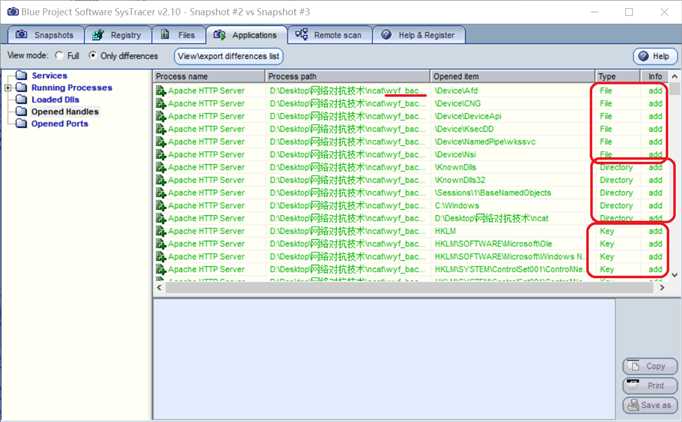This screenshot has height=422, width=682.
Task: Select Running Processes tree node
Action: pyautogui.click(x=71, y=87)
